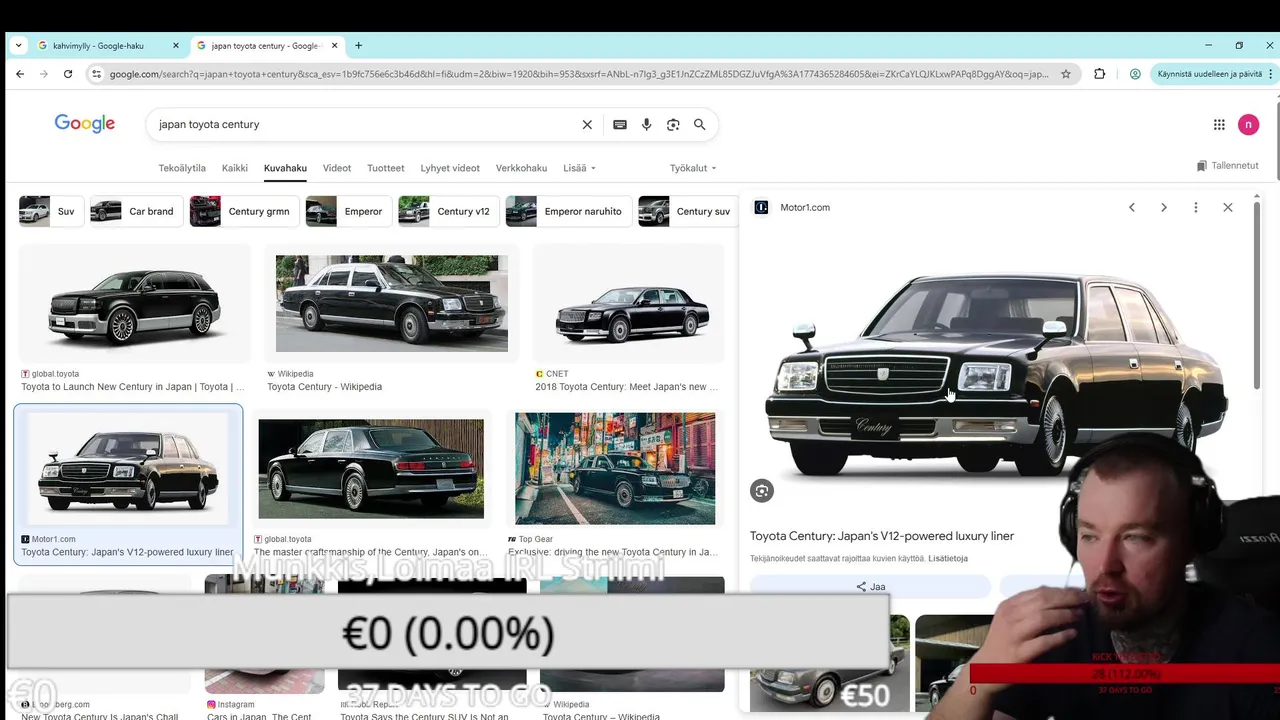Switch to Kaikki results tab
Viewport: 1280px width, 720px height.
[235, 168]
